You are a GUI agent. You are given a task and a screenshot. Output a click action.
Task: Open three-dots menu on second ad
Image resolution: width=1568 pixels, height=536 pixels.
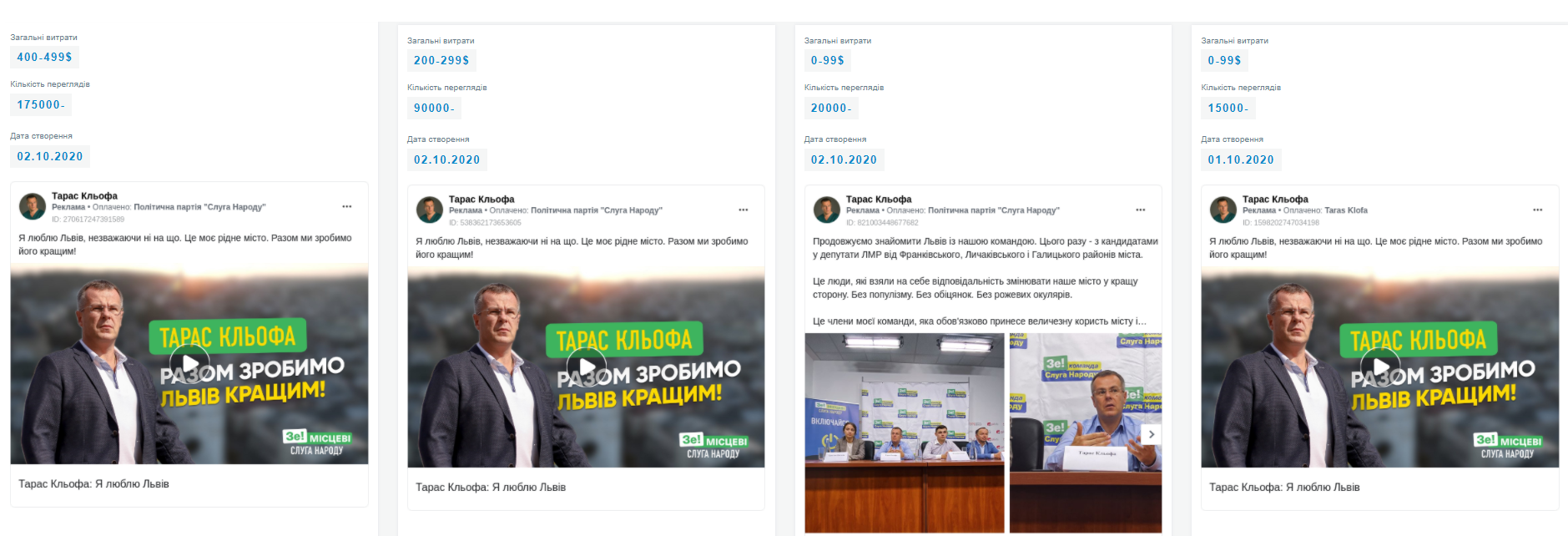pyautogui.click(x=744, y=210)
